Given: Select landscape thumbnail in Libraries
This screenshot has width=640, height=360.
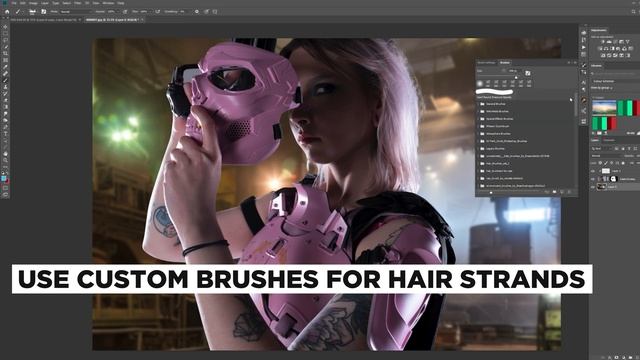Looking at the screenshot, I should [604, 108].
